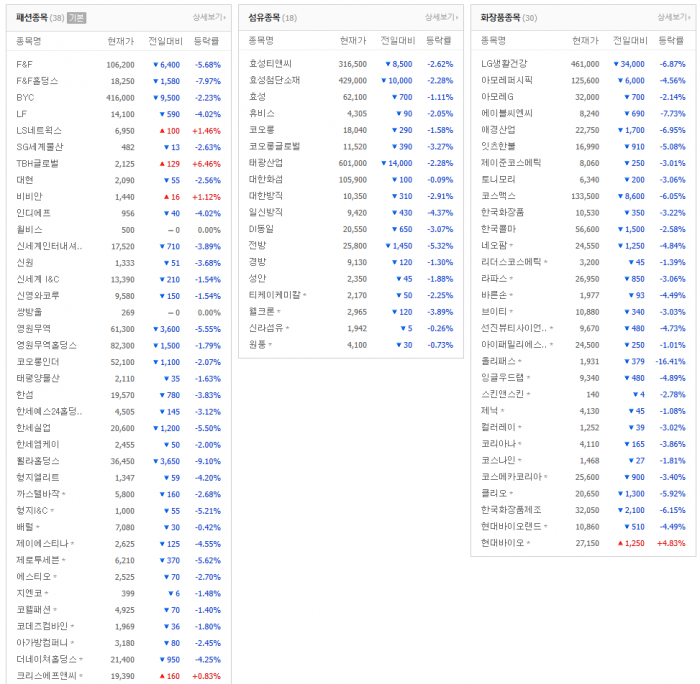Open the 휴비스 stock link

point(262,113)
